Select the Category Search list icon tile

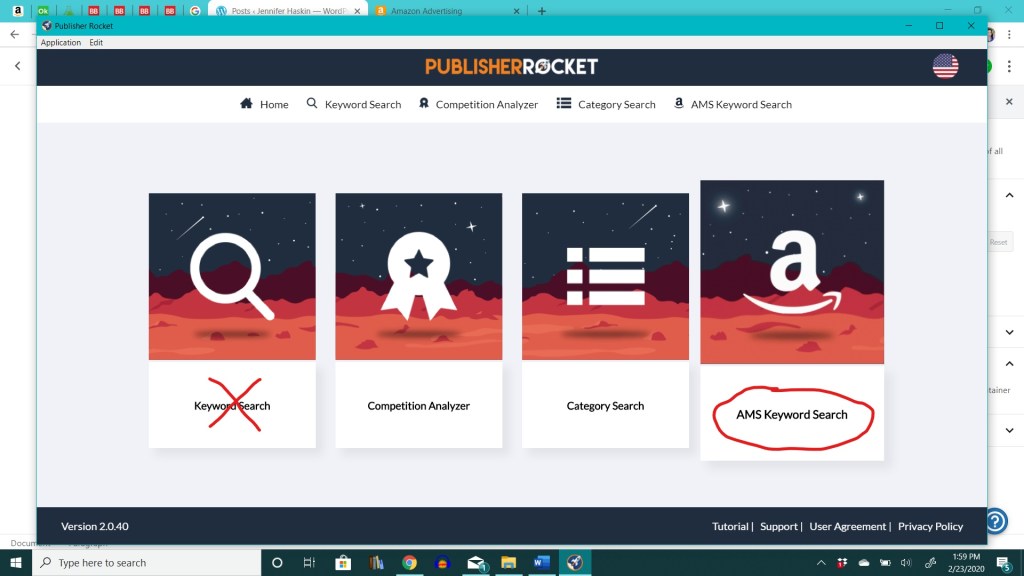click(x=605, y=276)
